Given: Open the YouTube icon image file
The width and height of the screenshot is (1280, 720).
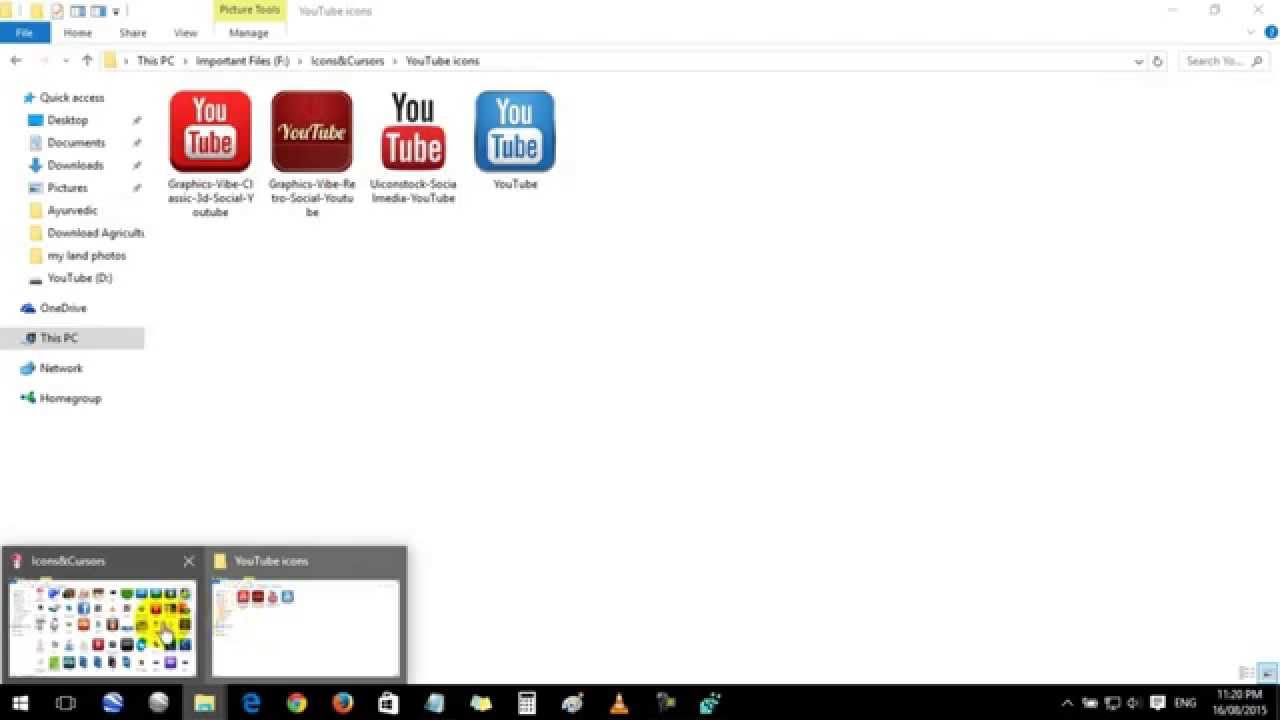Looking at the screenshot, I should [513, 130].
